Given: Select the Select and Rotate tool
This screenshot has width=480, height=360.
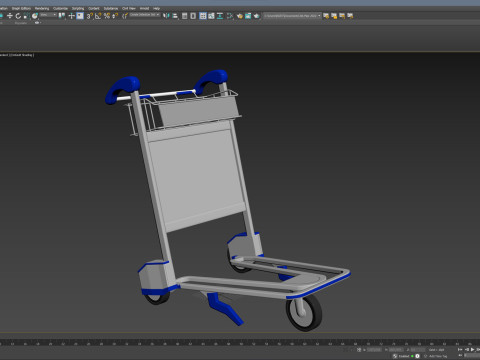Looking at the screenshot, I should pyautogui.click(x=18, y=16).
